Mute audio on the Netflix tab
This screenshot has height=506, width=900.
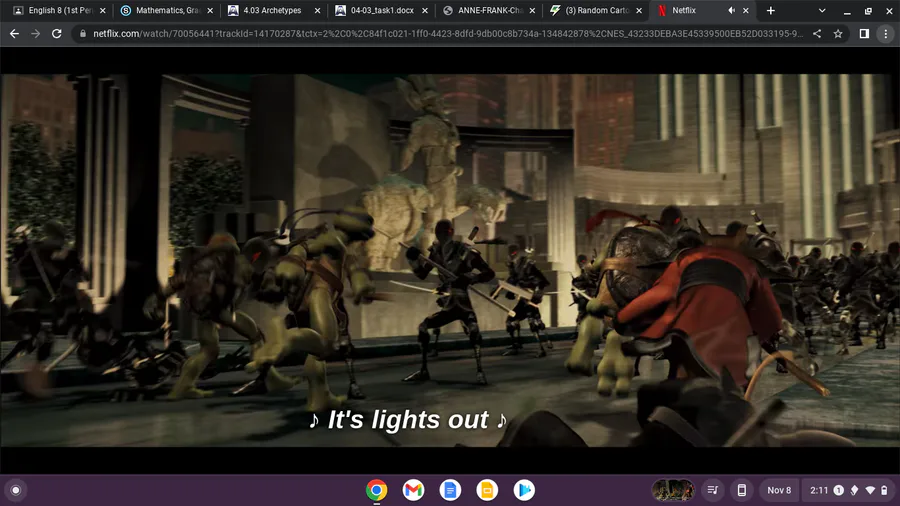coord(731,10)
